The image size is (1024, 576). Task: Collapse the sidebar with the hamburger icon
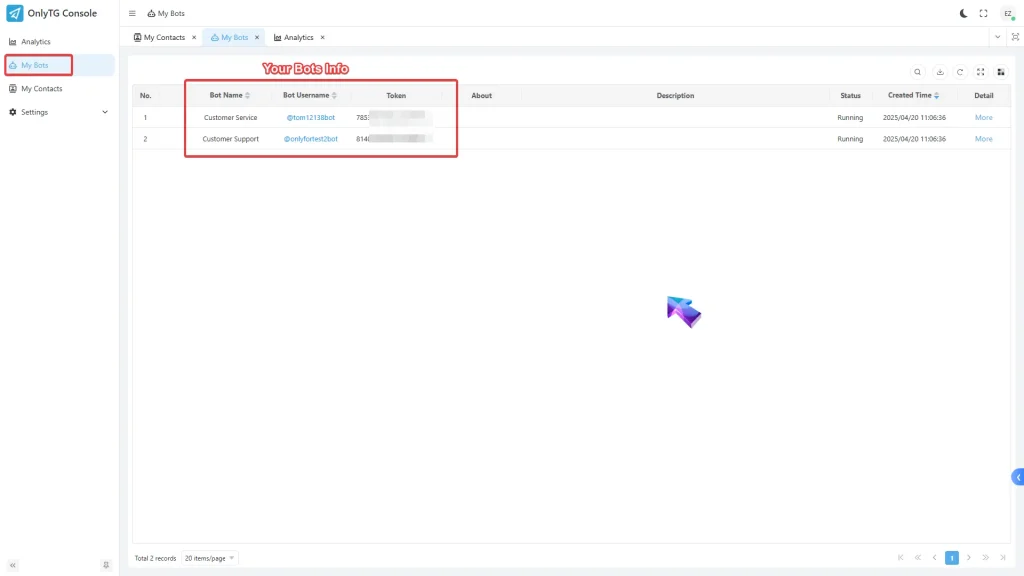click(x=132, y=13)
